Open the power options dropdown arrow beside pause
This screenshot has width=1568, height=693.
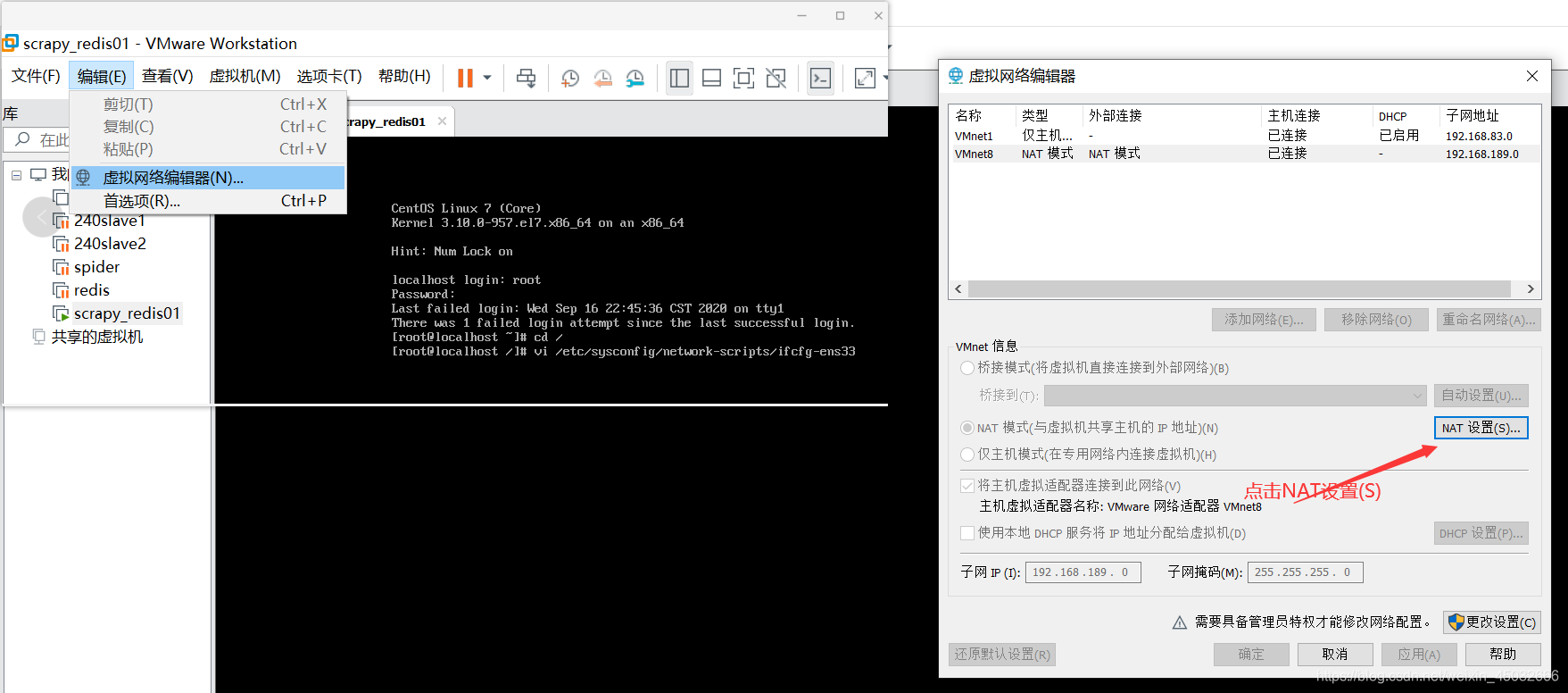point(487,78)
